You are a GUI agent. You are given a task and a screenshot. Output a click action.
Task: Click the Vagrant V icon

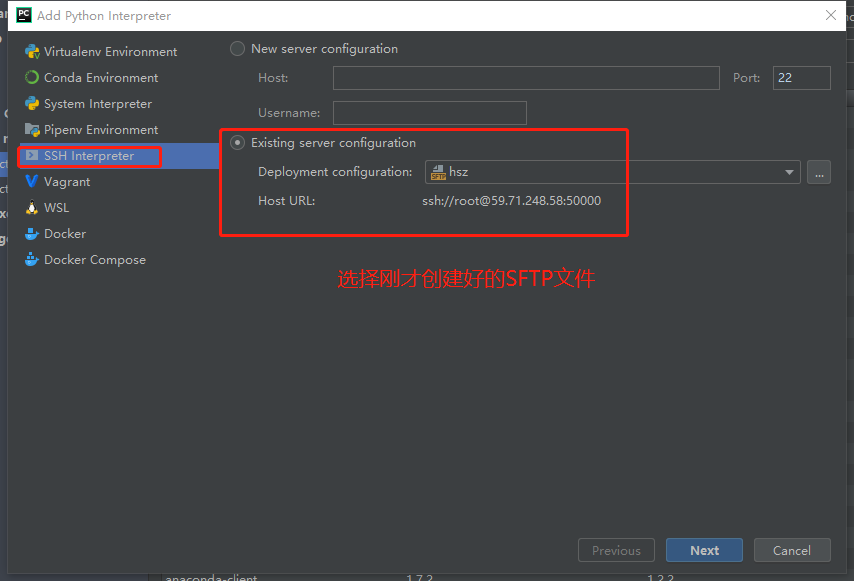[x=32, y=181]
